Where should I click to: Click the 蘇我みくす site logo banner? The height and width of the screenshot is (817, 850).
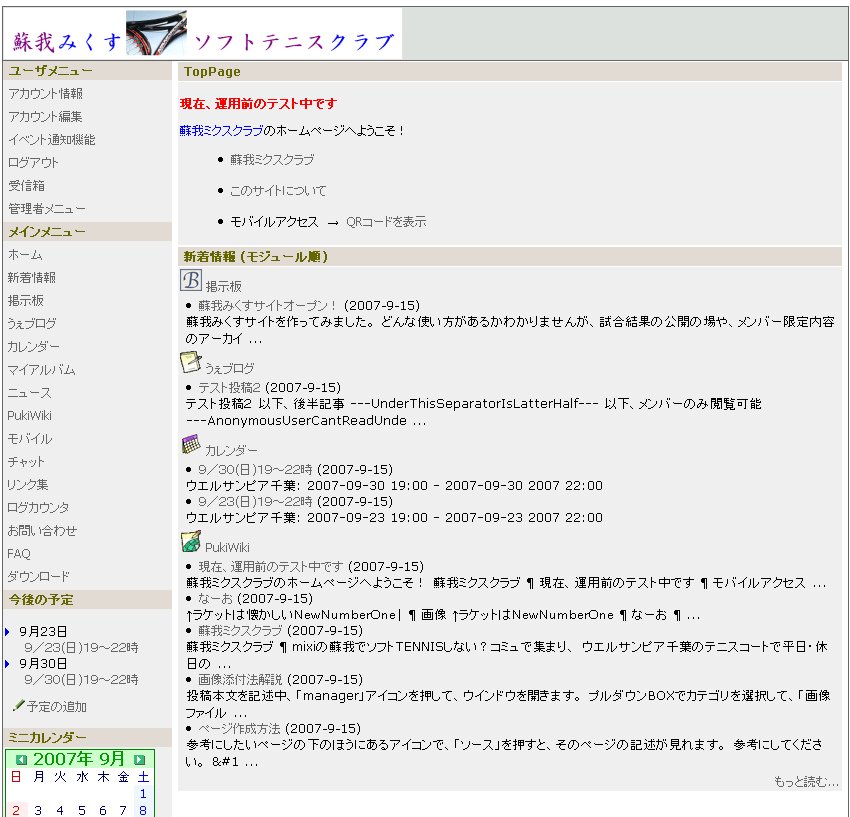205,34
